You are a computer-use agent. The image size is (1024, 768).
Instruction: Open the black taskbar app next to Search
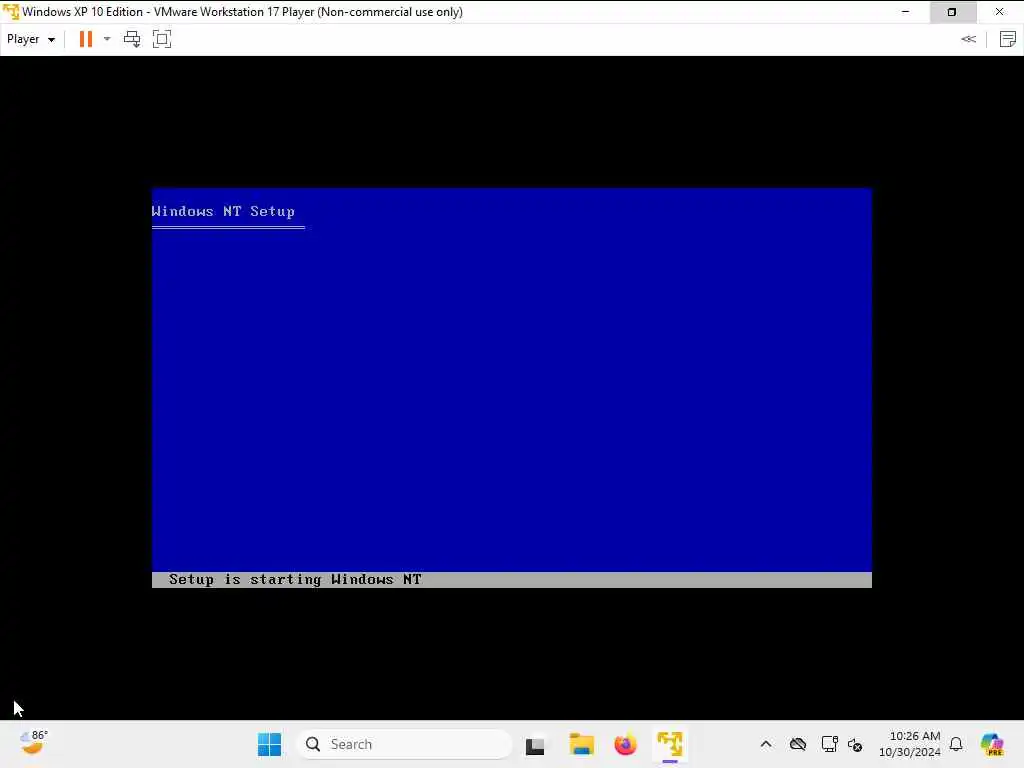pyautogui.click(x=535, y=745)
